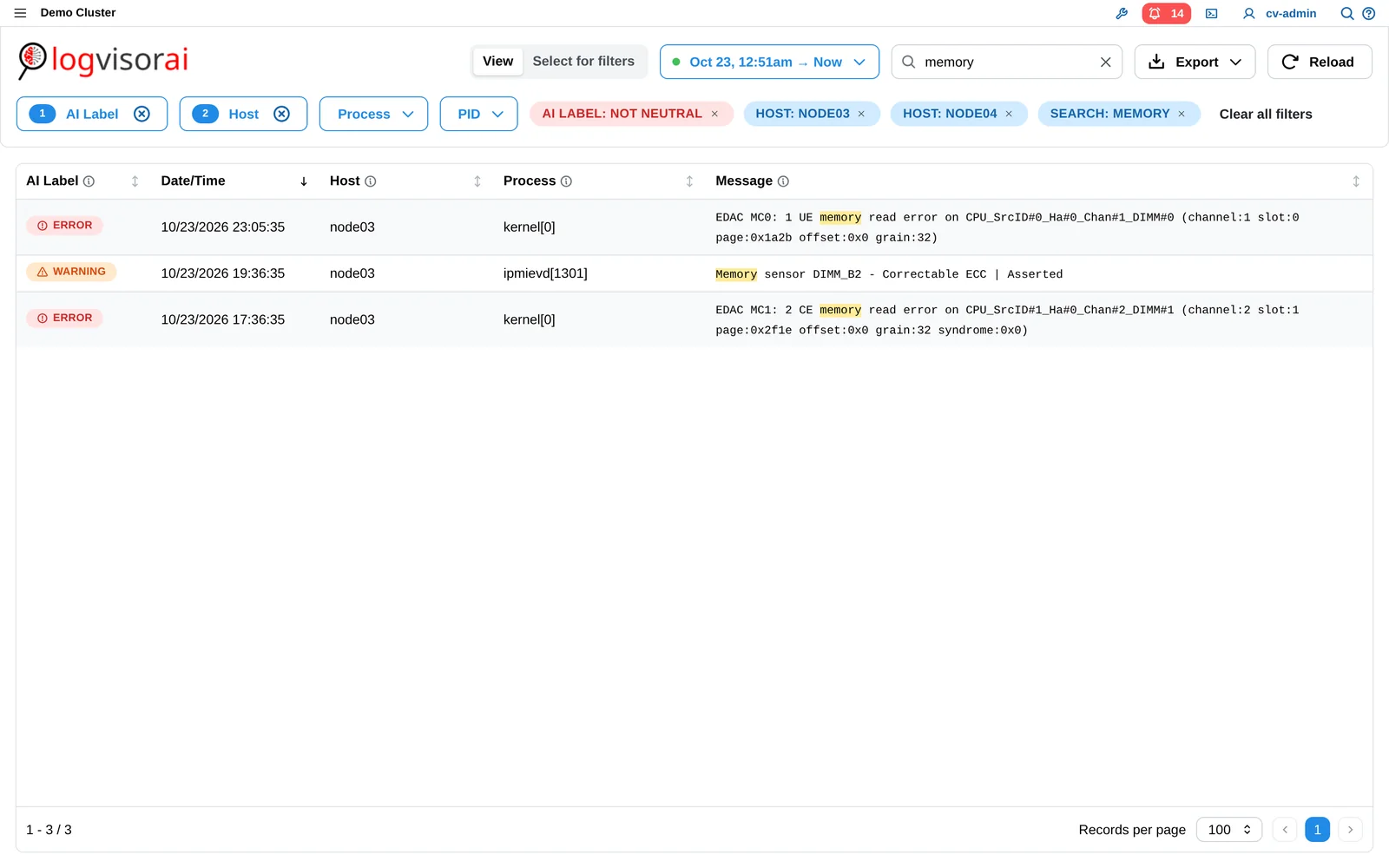Viewport: 1389px width, 868px height.
Task: Click the top-right global search magnifier
Action: point(1346,13)
